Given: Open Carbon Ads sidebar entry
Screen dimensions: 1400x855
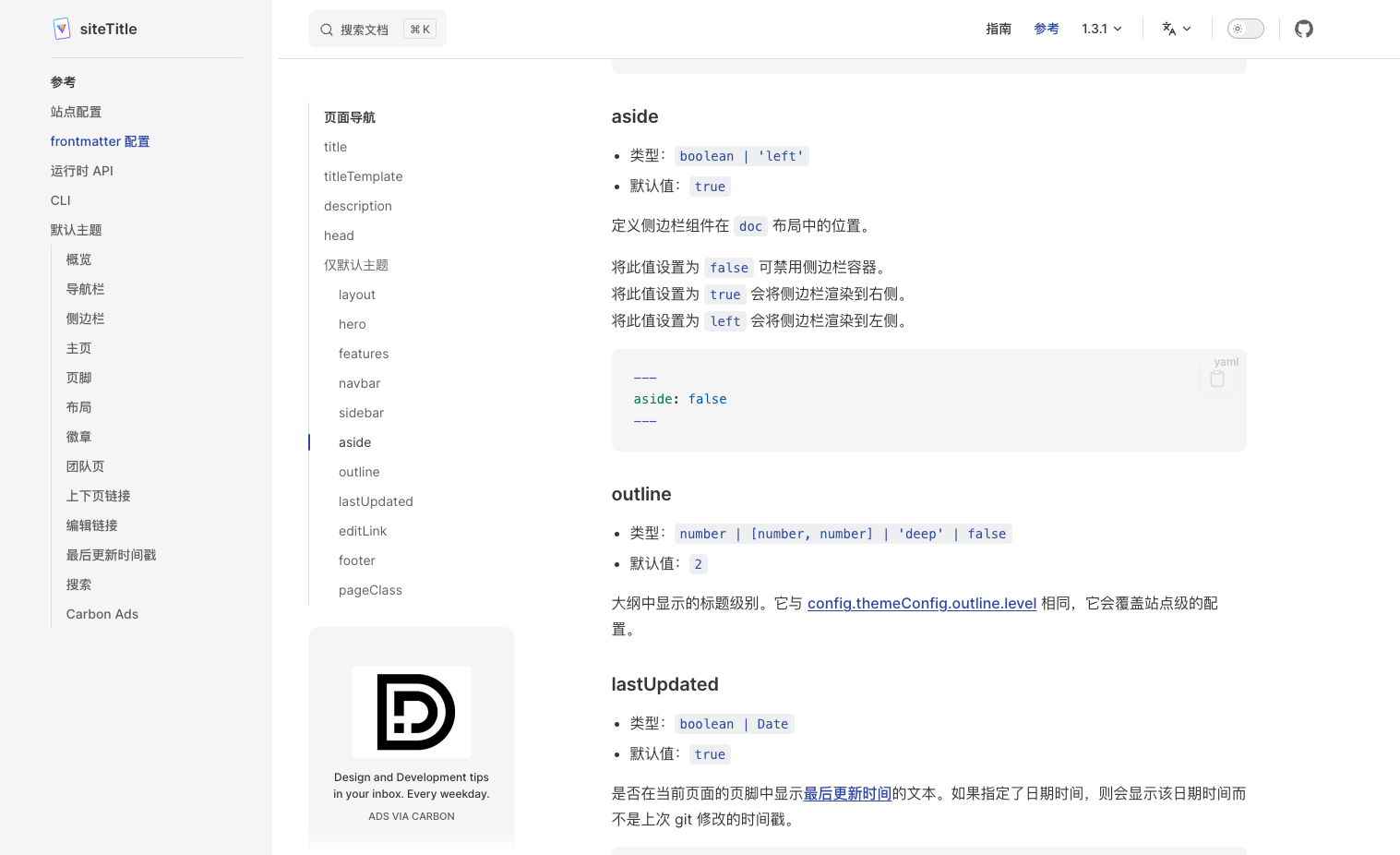Looking at the screenshot, I should tap(102, 614).
